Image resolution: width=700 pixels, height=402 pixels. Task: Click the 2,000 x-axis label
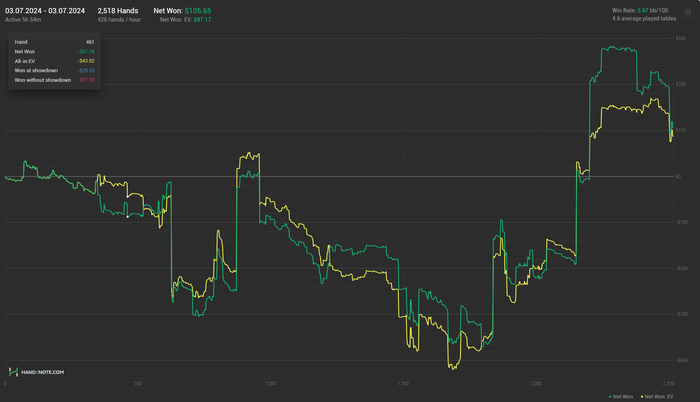pos(536,383)
